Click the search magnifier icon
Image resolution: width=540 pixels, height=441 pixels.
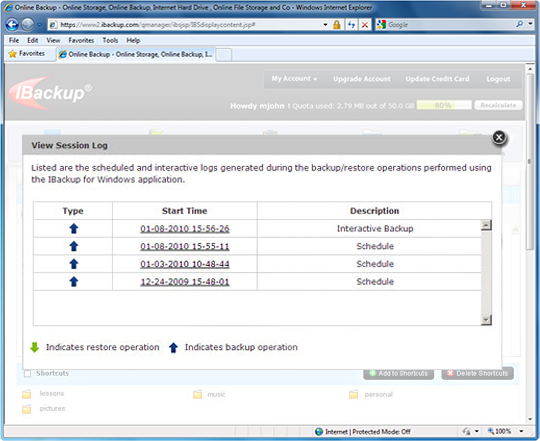[520, 24]
